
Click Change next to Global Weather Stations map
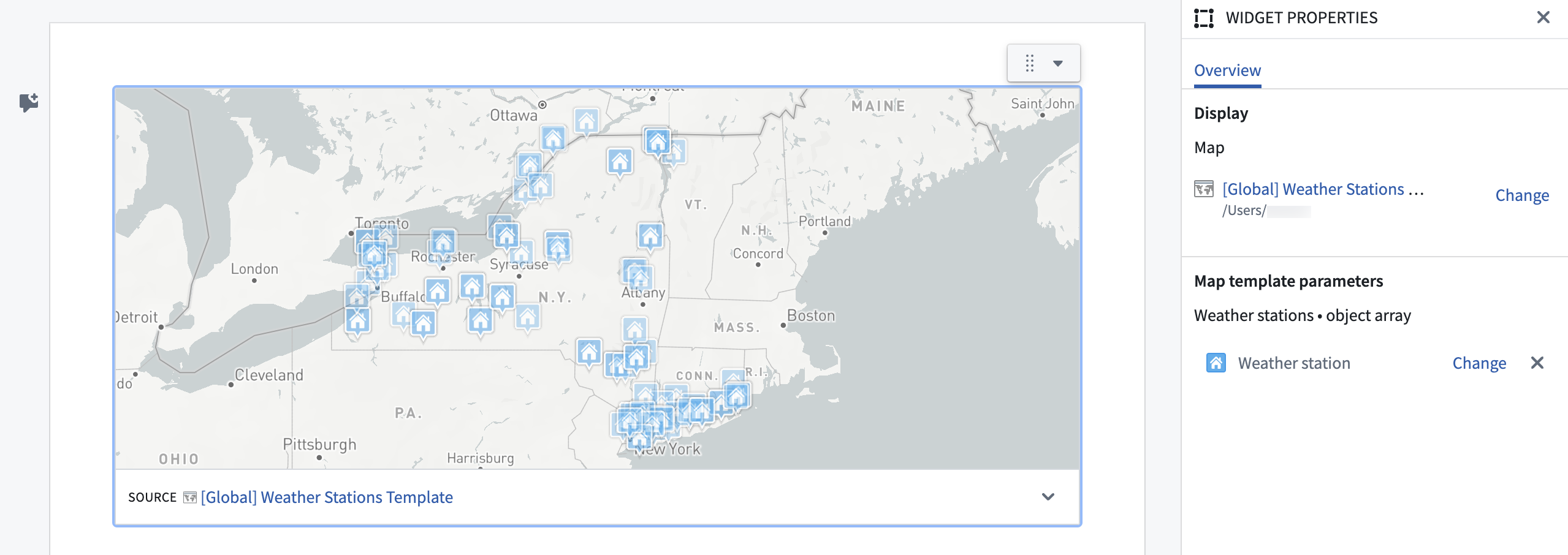coord(1522,195)
